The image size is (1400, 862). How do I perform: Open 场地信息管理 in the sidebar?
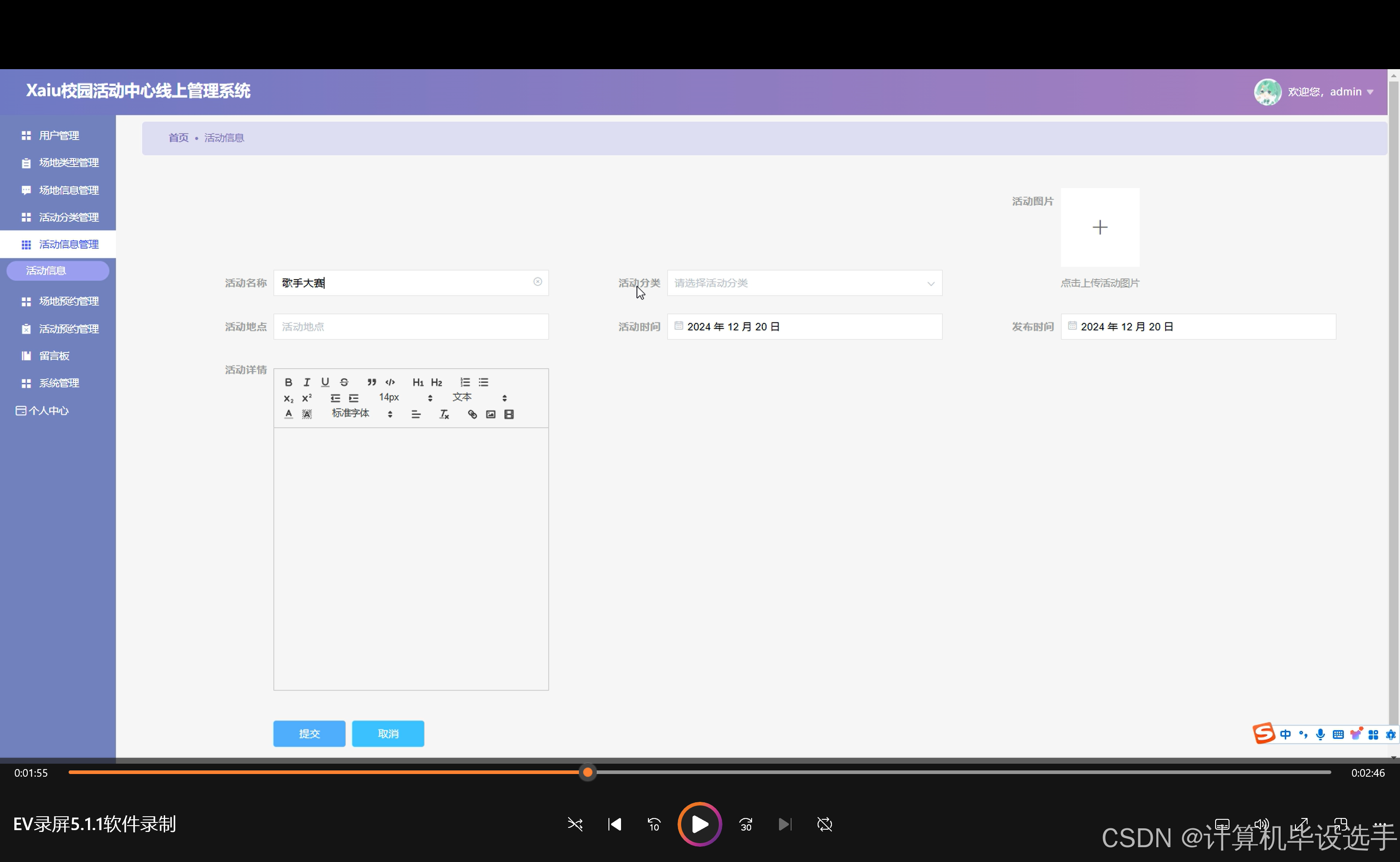pos(58,190)
